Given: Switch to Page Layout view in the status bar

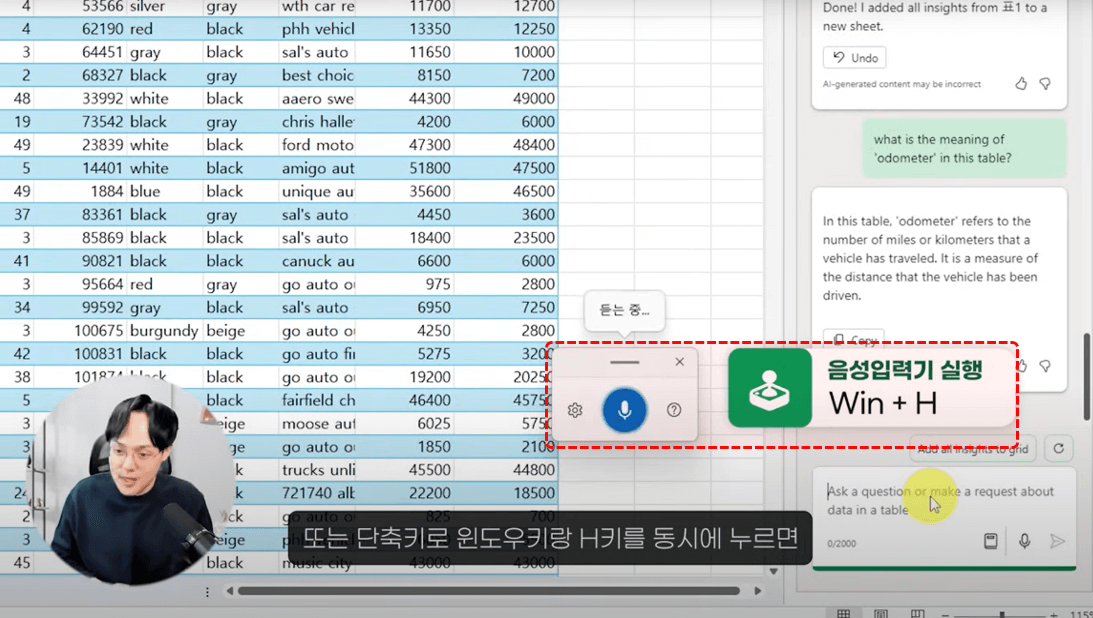Looking at the screenshot, I should pos(880,613).
